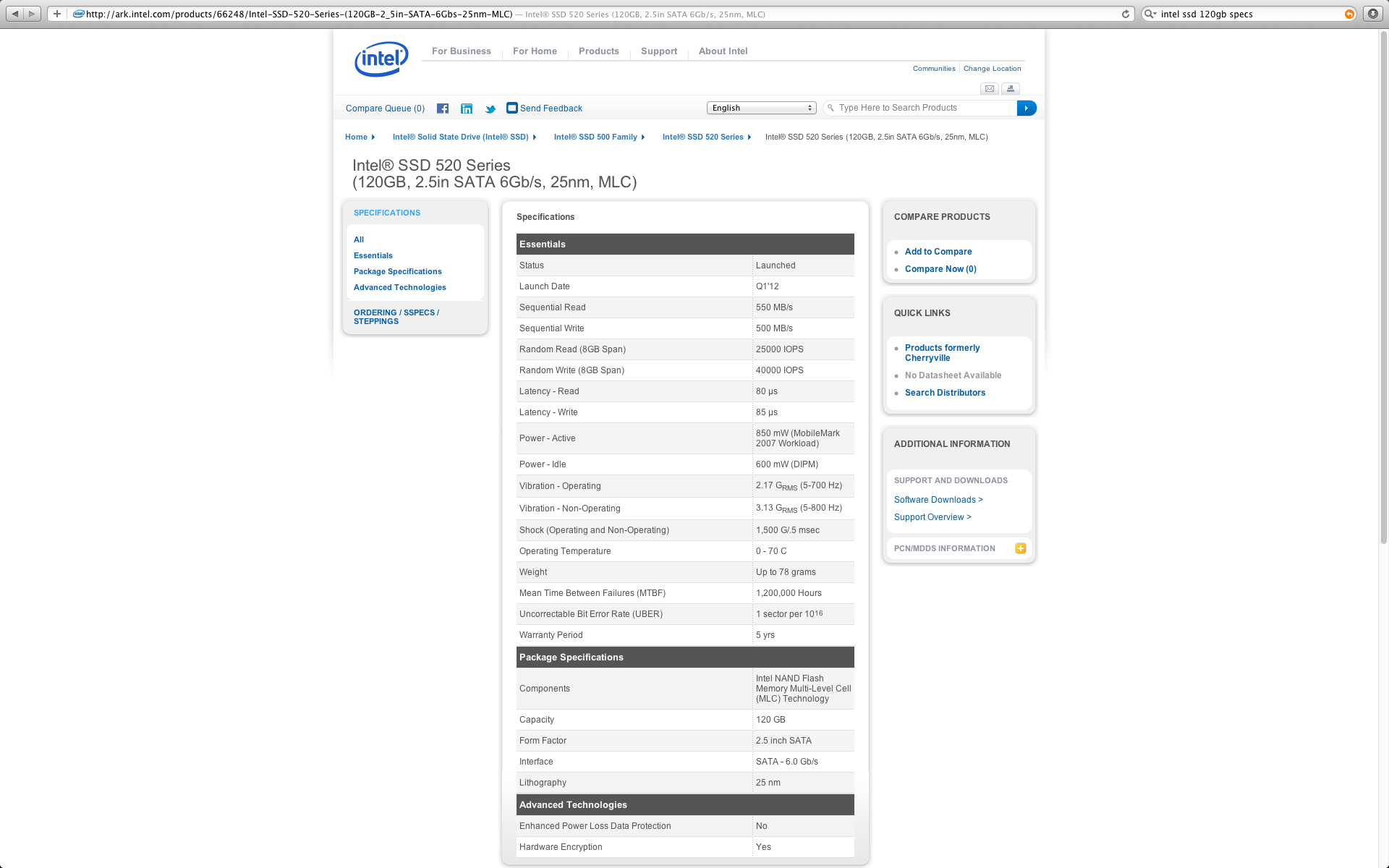Open the English language dropdown
This screenshot has width=1389, height=868.
[x=761, y=108]
